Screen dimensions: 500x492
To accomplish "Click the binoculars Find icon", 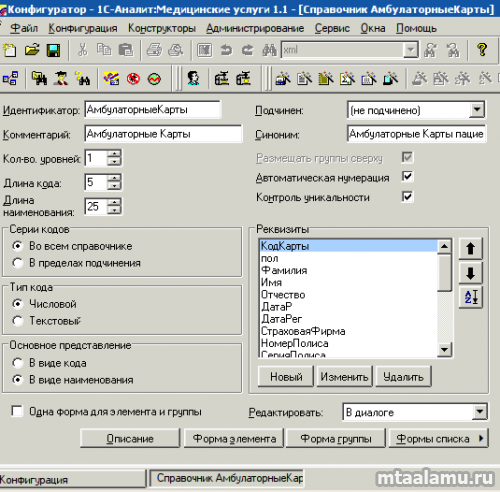I will coord(269,50).
